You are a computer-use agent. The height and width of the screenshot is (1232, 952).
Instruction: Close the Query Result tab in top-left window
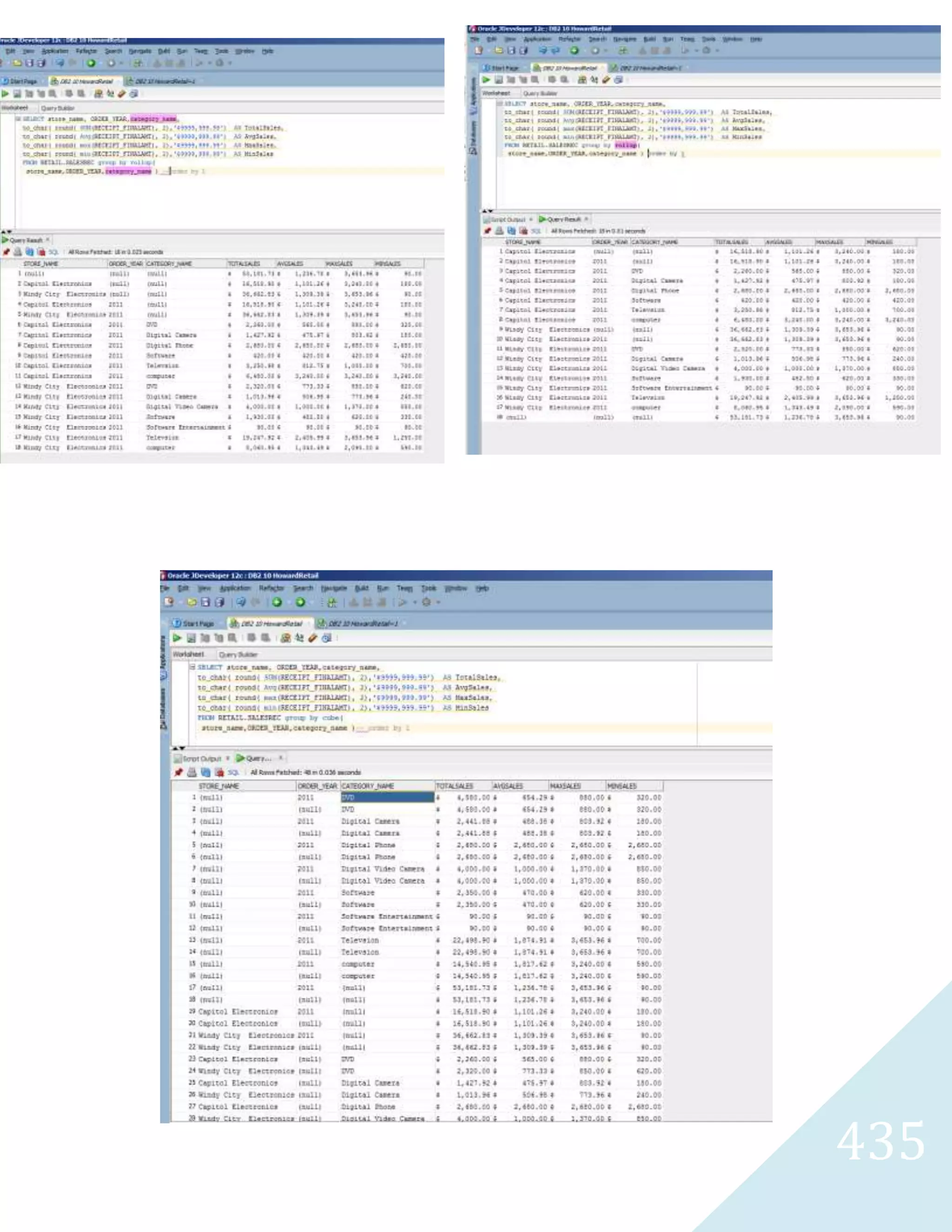[47, 240]
